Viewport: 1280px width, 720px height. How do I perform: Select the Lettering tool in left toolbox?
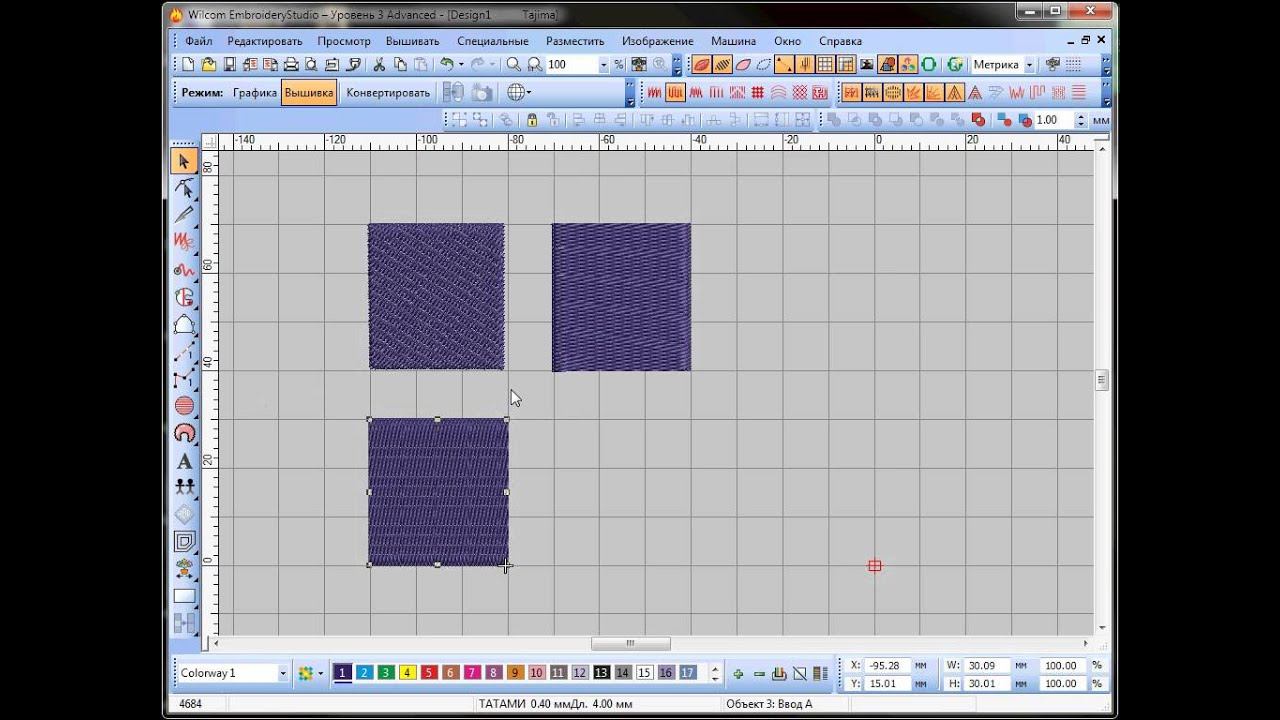click(x=184, y=461)
